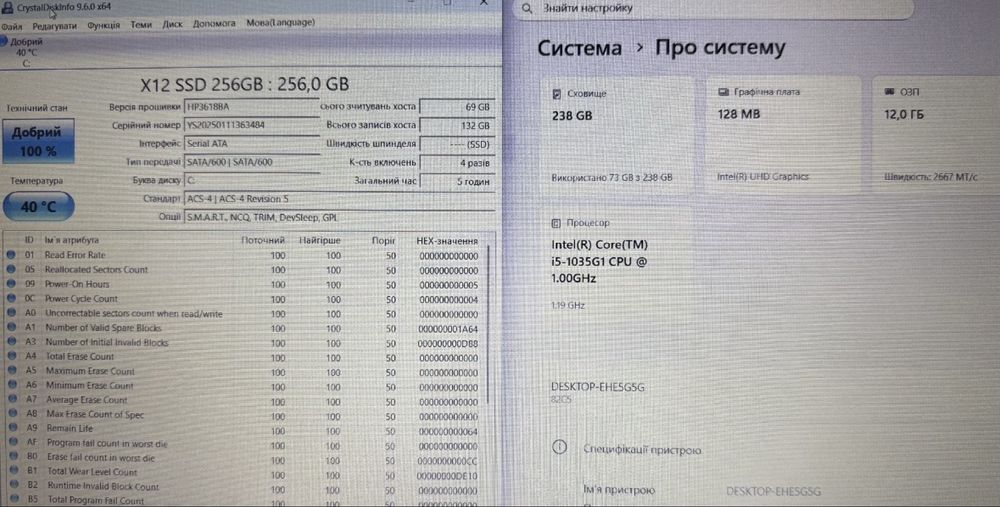Go back to Система breadcrumb in Settings

pos(579,48)
